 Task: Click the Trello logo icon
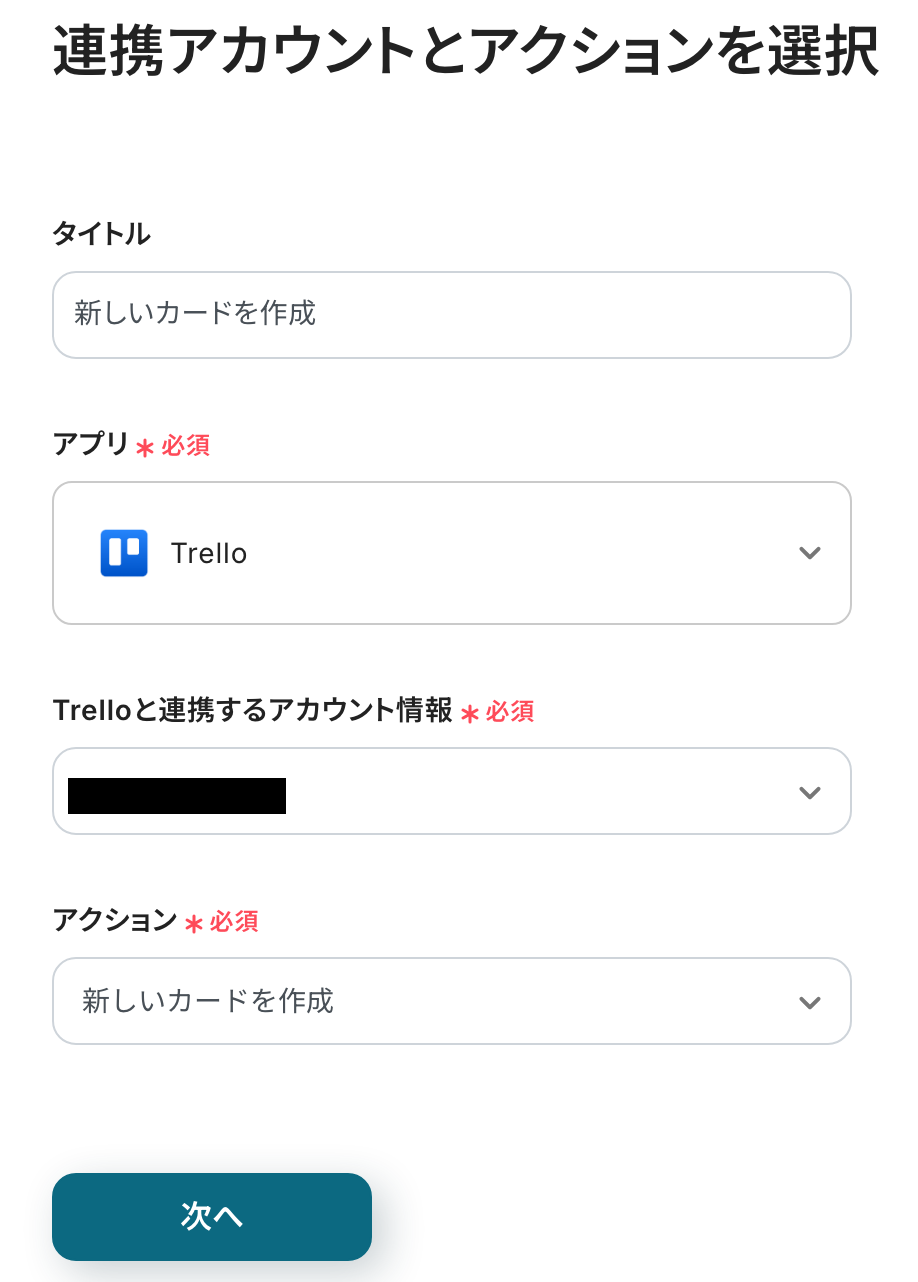tap(124, 553)
